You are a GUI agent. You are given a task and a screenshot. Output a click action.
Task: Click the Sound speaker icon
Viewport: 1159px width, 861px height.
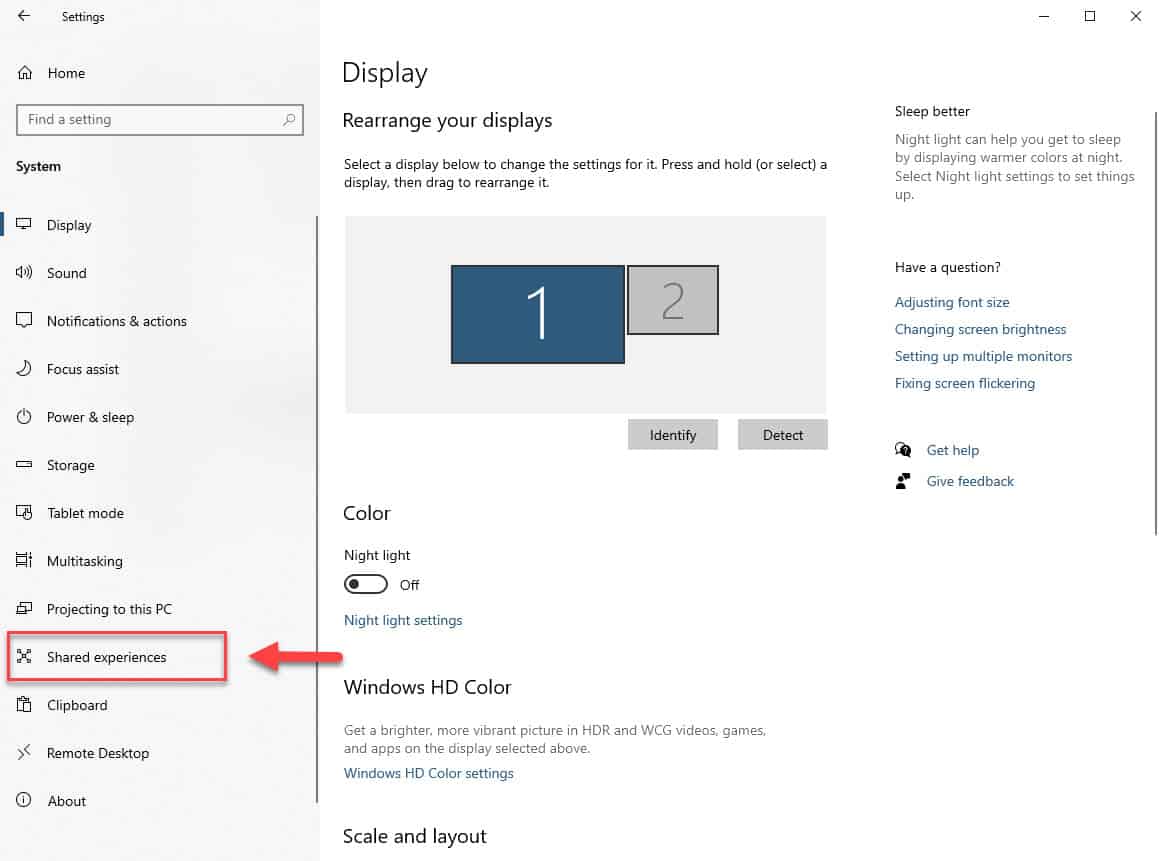pos(24,272)
